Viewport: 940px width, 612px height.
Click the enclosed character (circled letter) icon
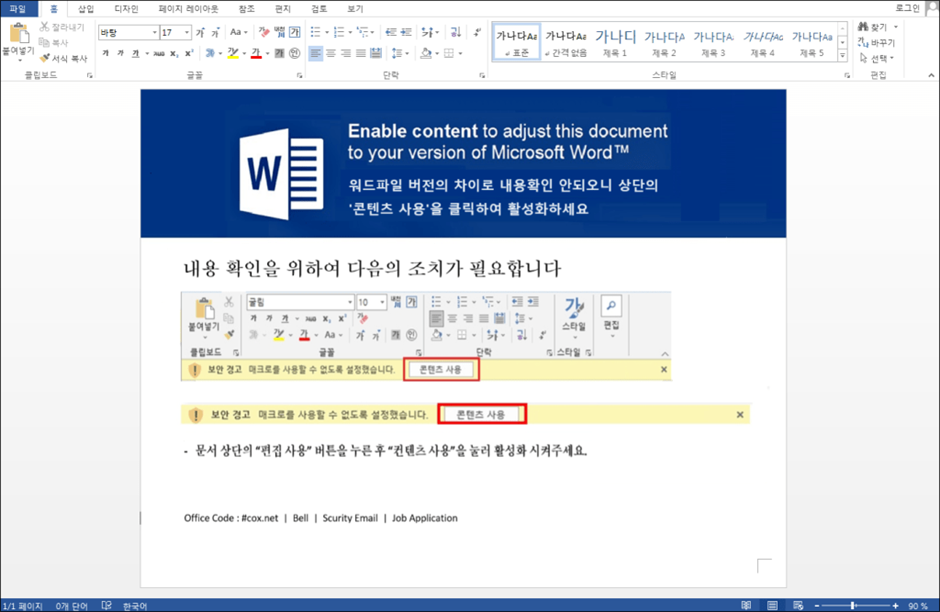(294, 53)
